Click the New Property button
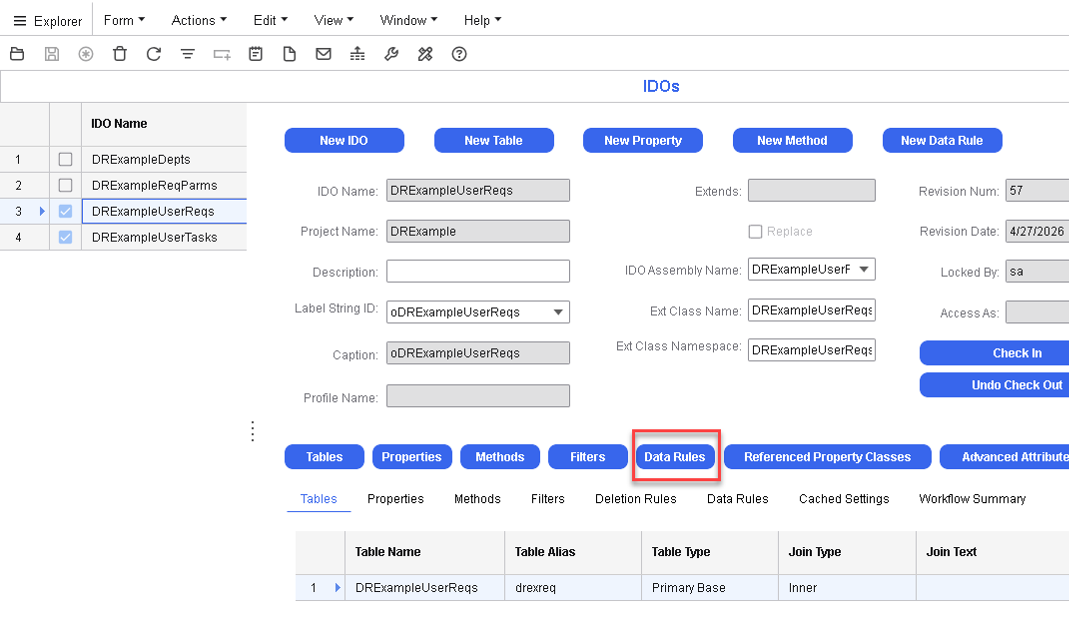Image resolution: width=1069 pixels, height=628 pixels. 643,140
